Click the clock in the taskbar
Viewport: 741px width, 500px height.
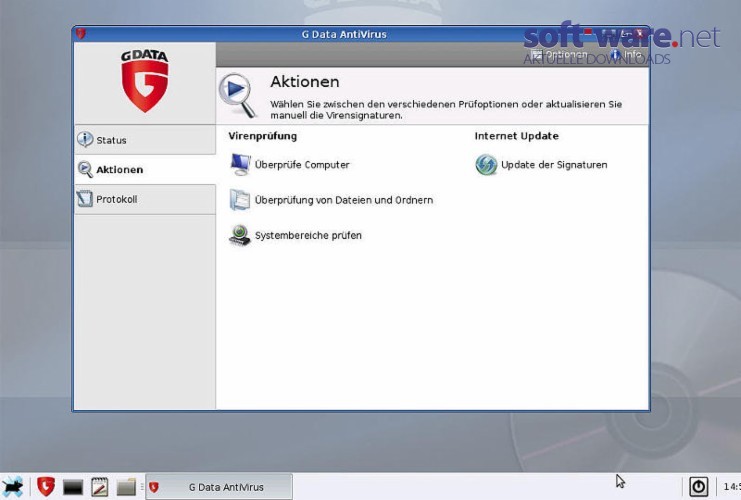pyautogui.click(x=732, y=487)
